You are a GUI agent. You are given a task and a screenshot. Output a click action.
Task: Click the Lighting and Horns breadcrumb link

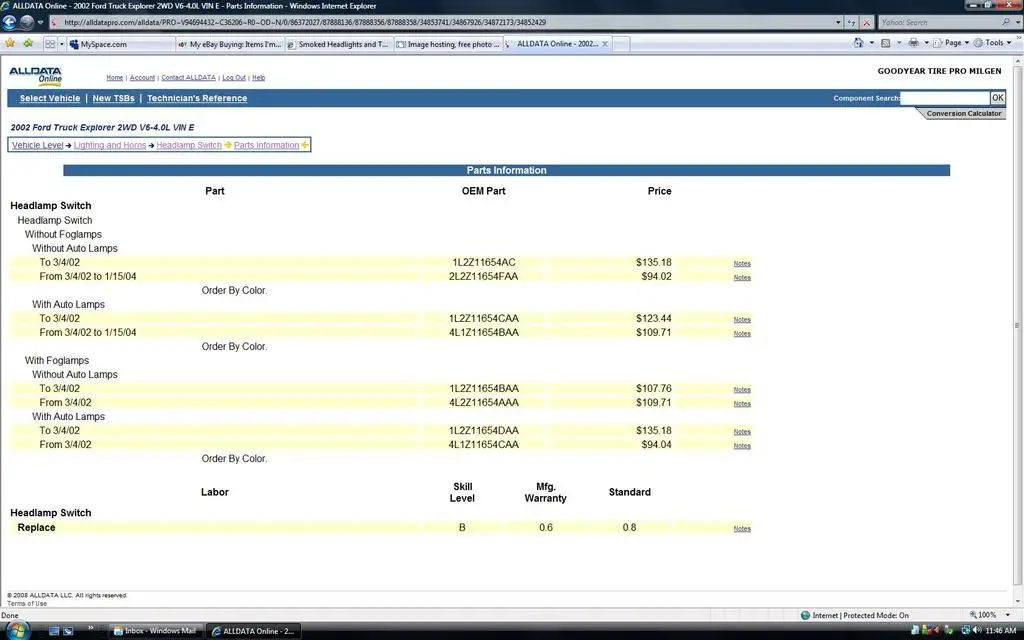coord(110,145)
